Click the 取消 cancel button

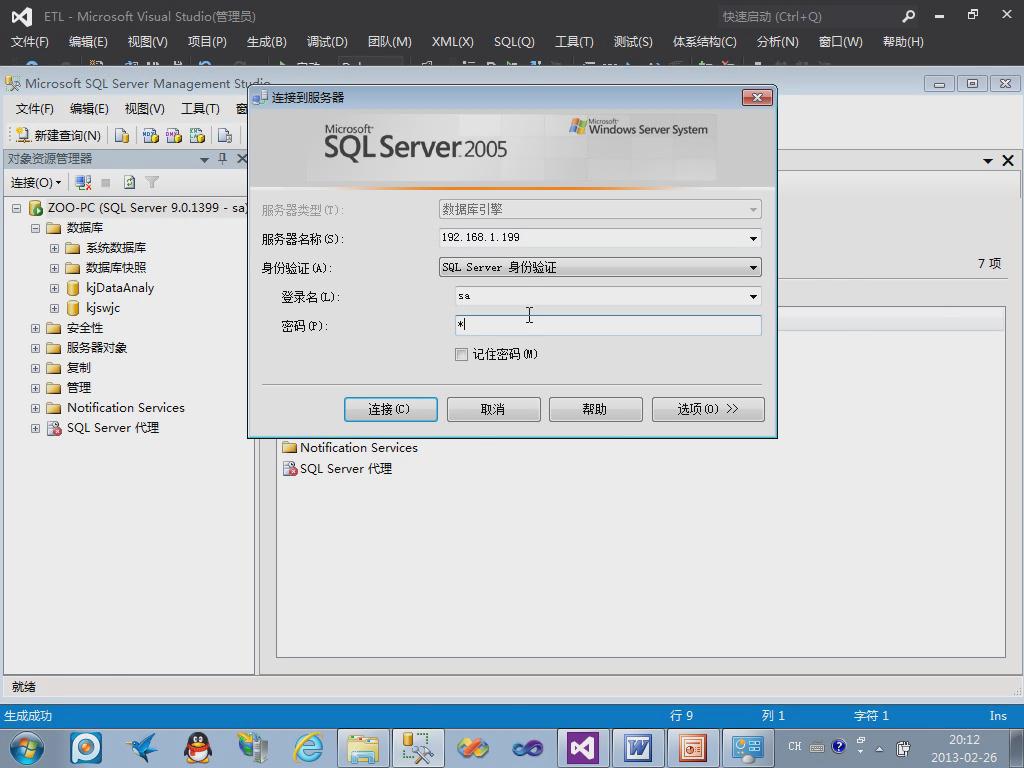tap(493, 409)
